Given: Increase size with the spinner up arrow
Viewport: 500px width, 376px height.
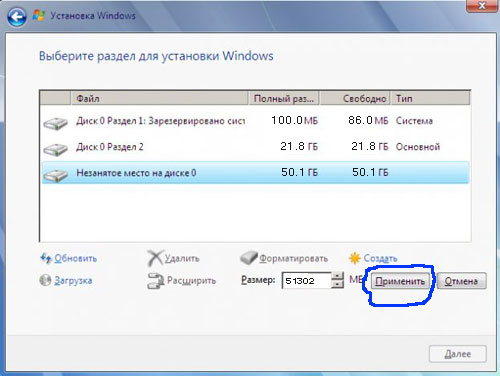Looking at the screenshot, I should [338, 276].
